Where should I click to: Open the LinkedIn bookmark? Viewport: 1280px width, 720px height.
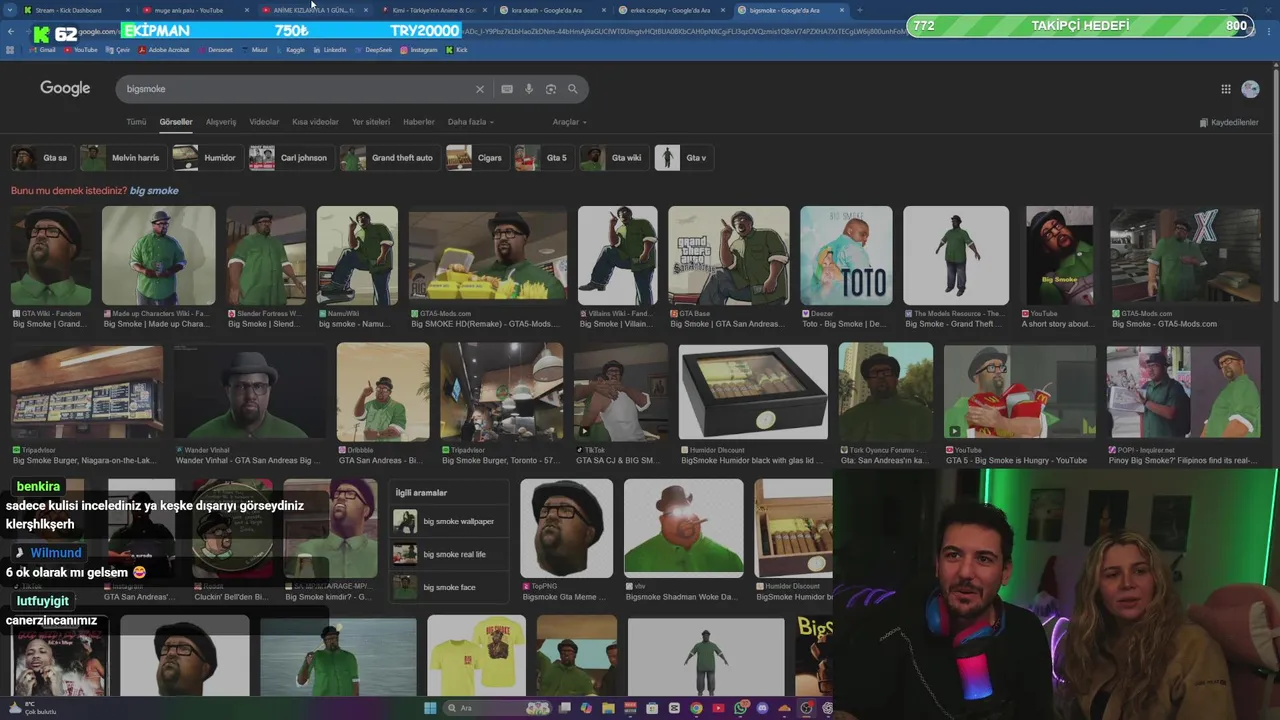[x=329, y=50]
